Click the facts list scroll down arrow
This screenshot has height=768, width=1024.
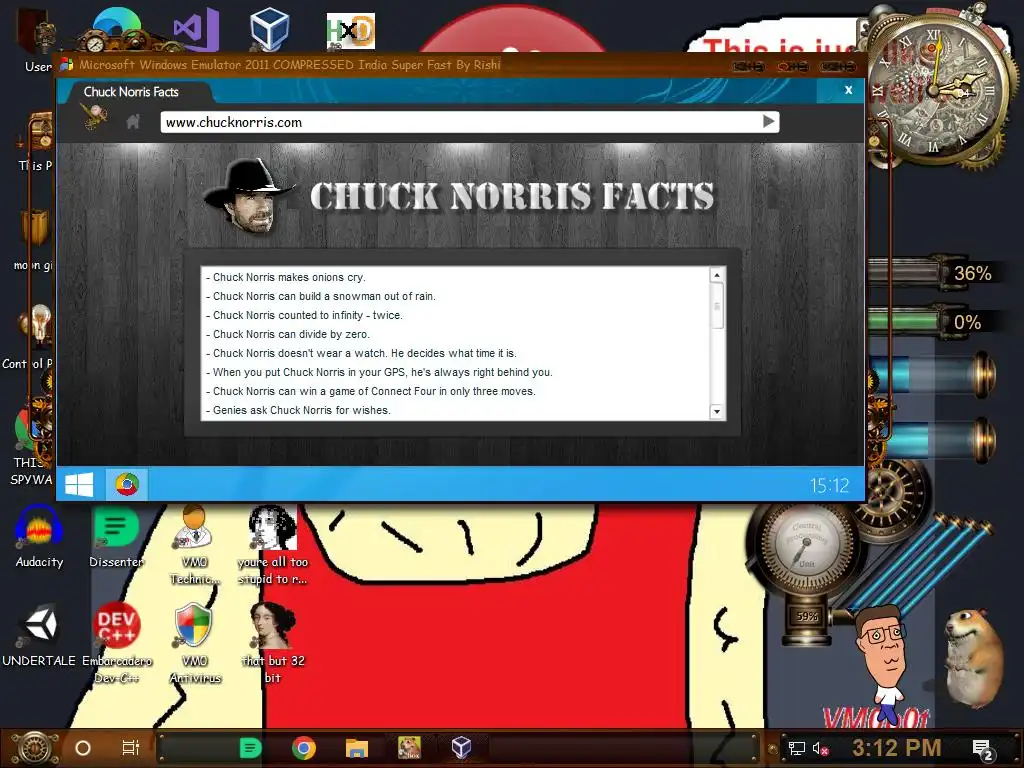pos(717,411)
